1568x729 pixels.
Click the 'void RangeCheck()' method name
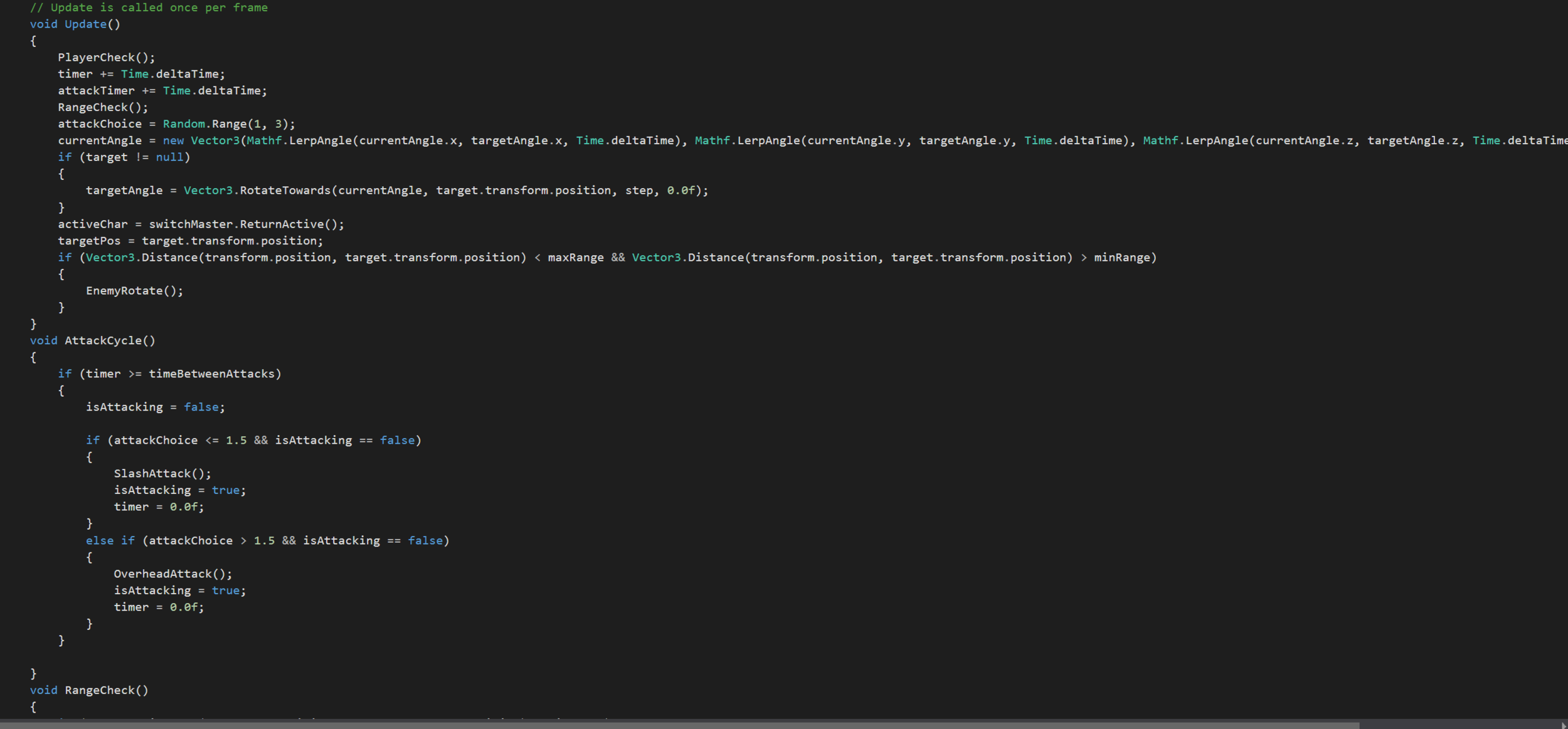pyautogui.click(x=100, y=690)
